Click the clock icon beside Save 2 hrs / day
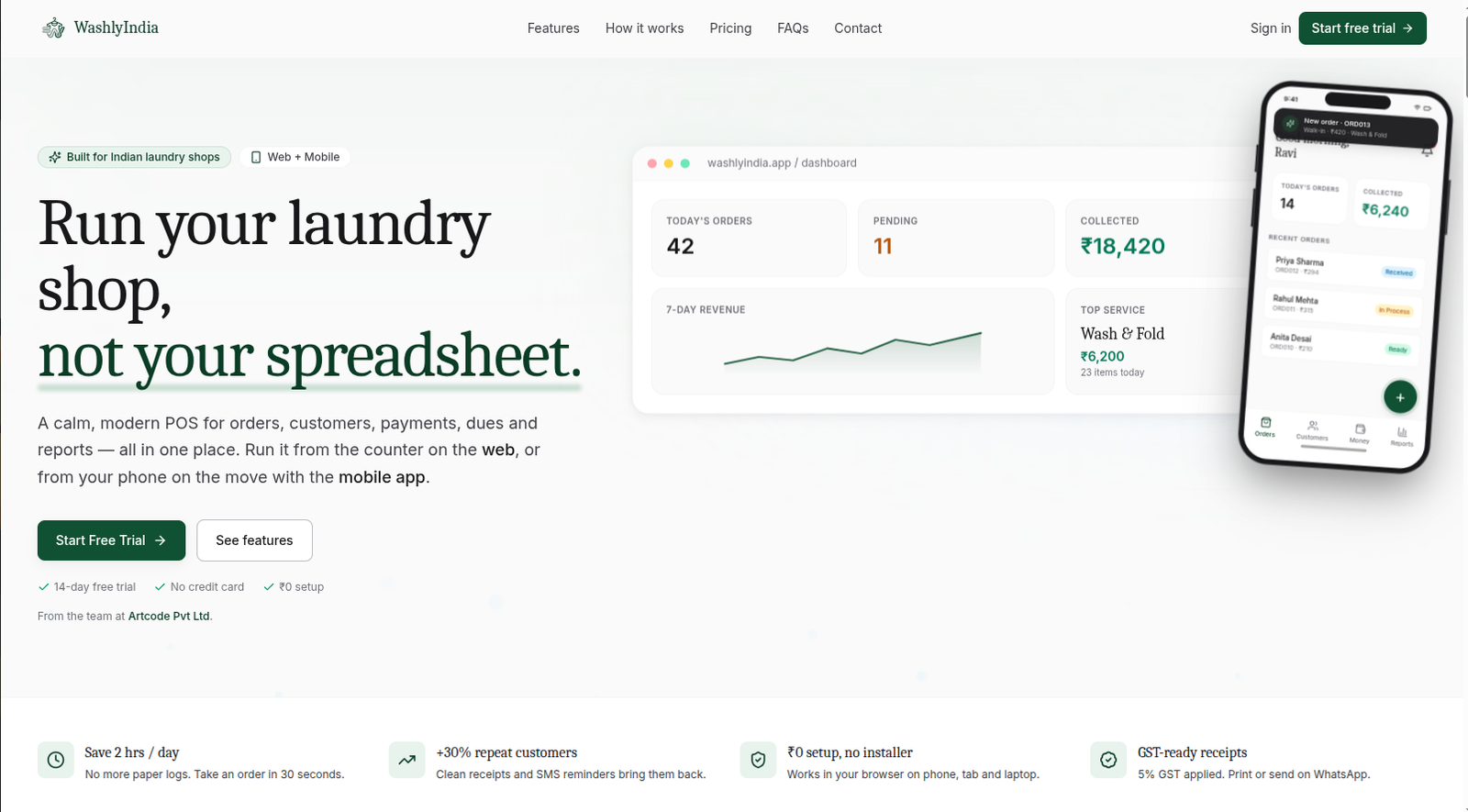Screen dimensions: 1468x812 point(56,760)
